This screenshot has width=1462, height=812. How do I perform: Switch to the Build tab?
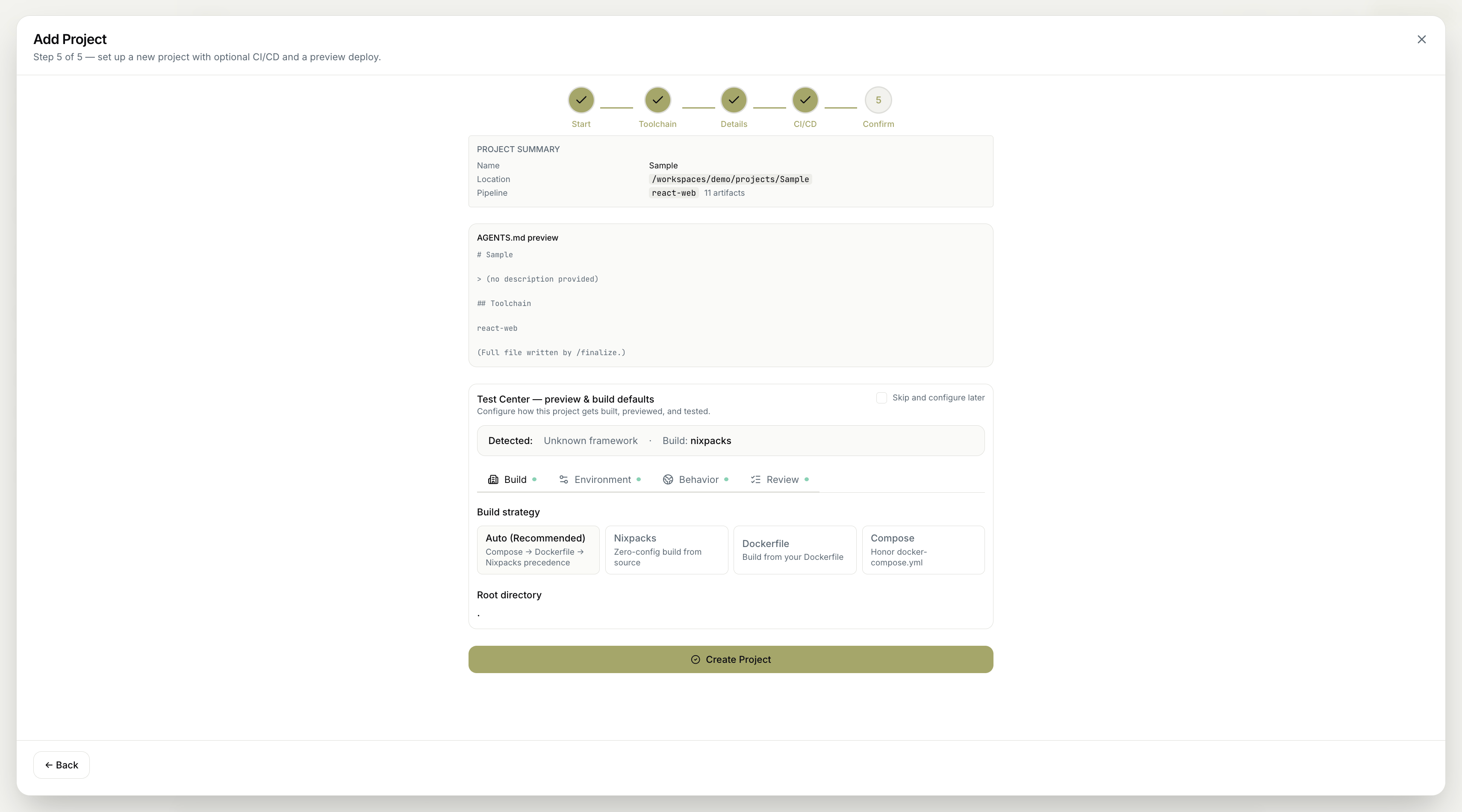tap(512, 480)
